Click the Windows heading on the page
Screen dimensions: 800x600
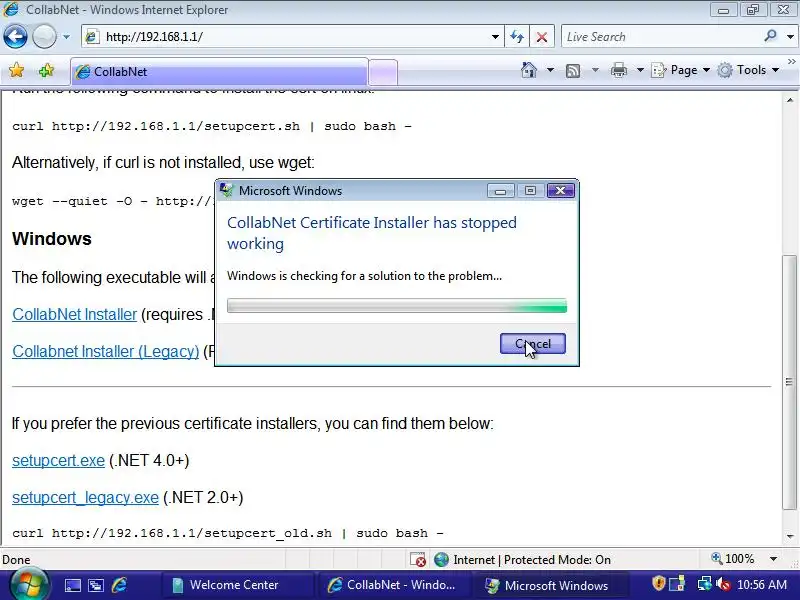tap(52, 239)
